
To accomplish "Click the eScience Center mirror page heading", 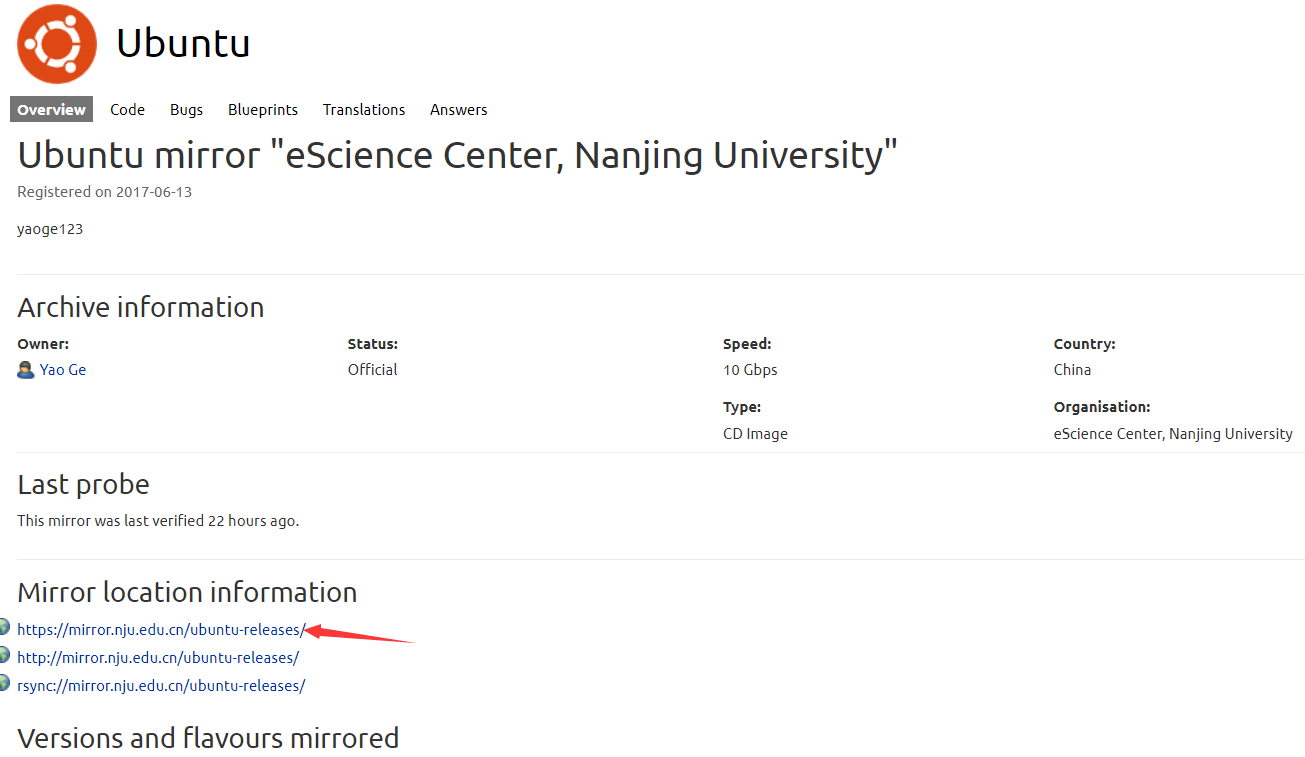I will click(457, 156).
